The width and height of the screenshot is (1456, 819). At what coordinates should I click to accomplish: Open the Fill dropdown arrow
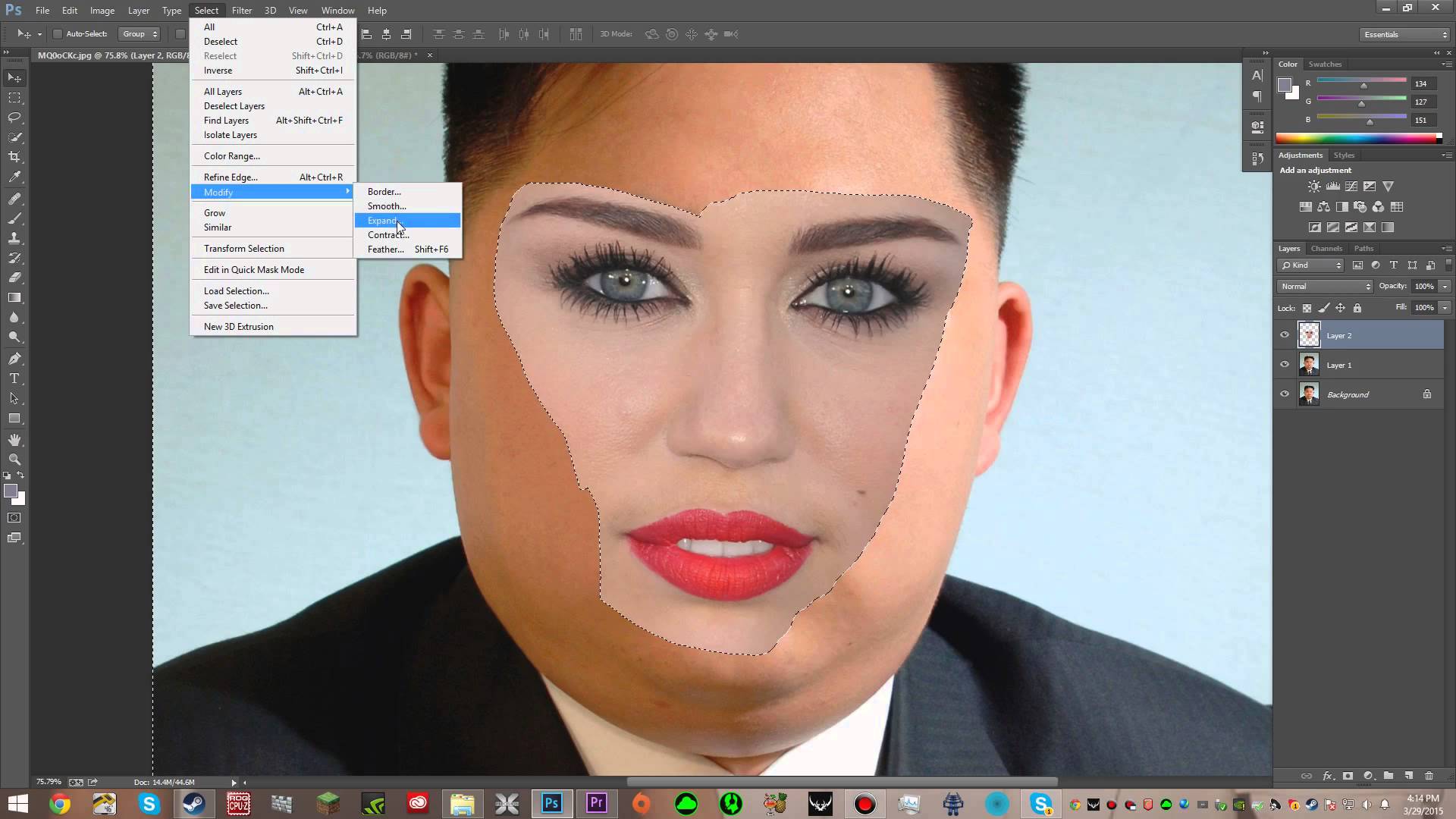click(1445, 308)
